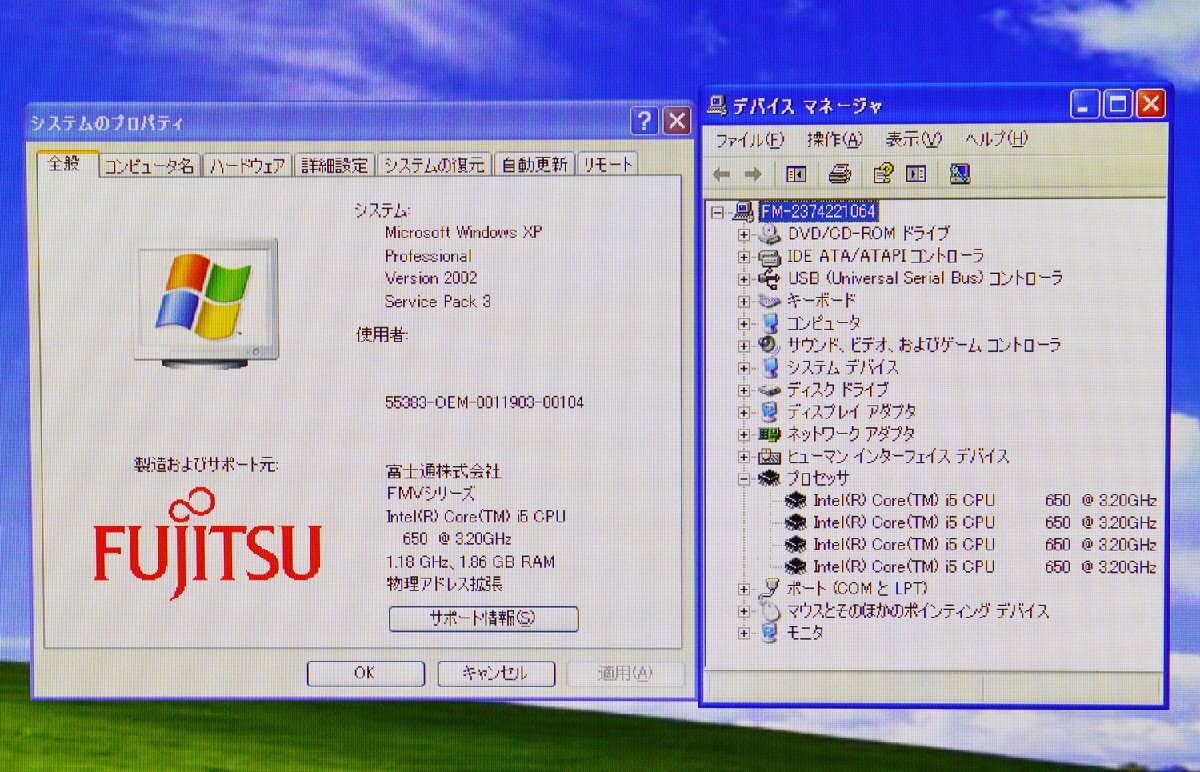
Task: Open the ヘルプ(H) menu
Action: point(996,139)
